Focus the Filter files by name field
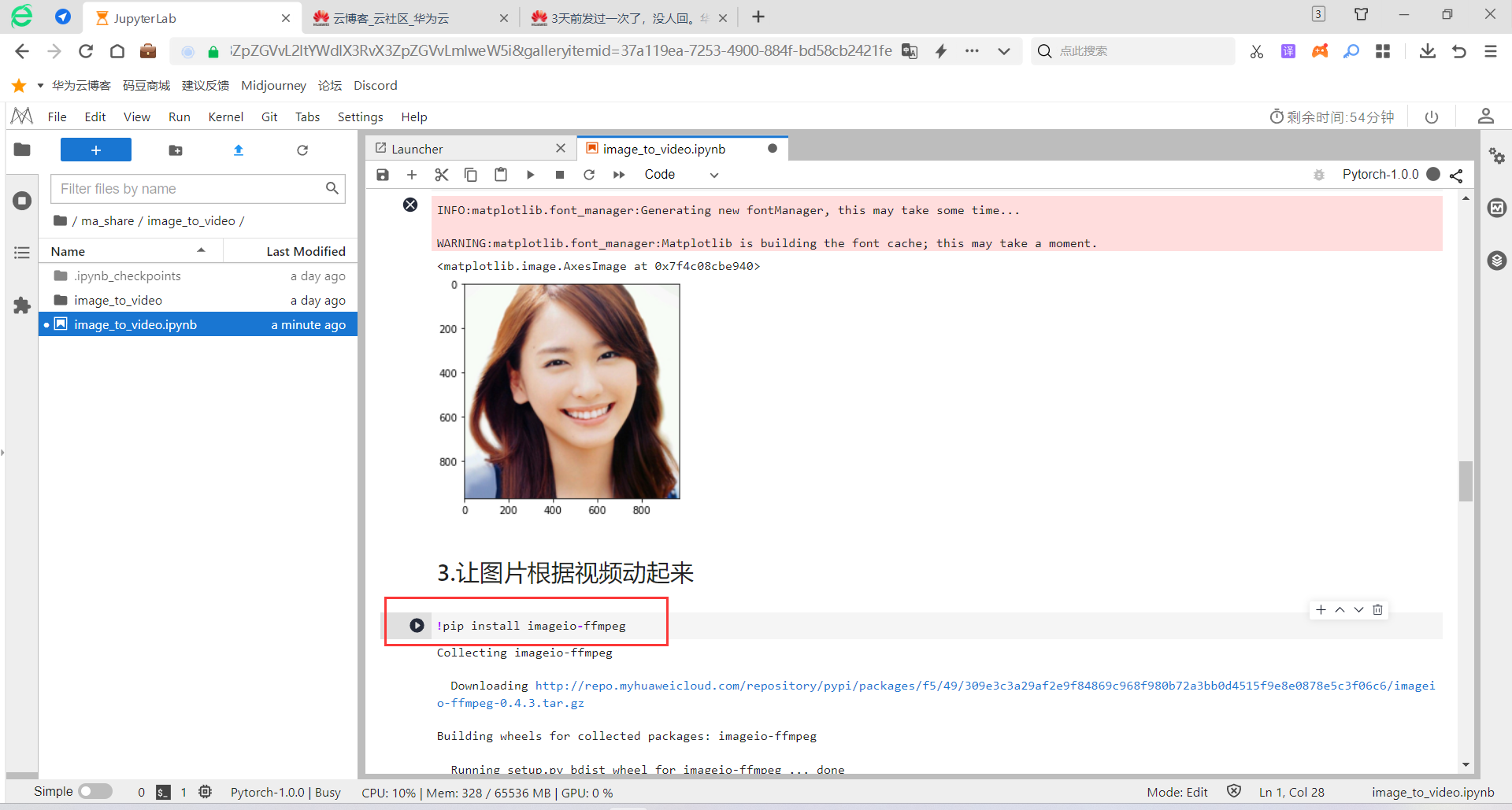The image size is (1512, 810). coord(198,189)
